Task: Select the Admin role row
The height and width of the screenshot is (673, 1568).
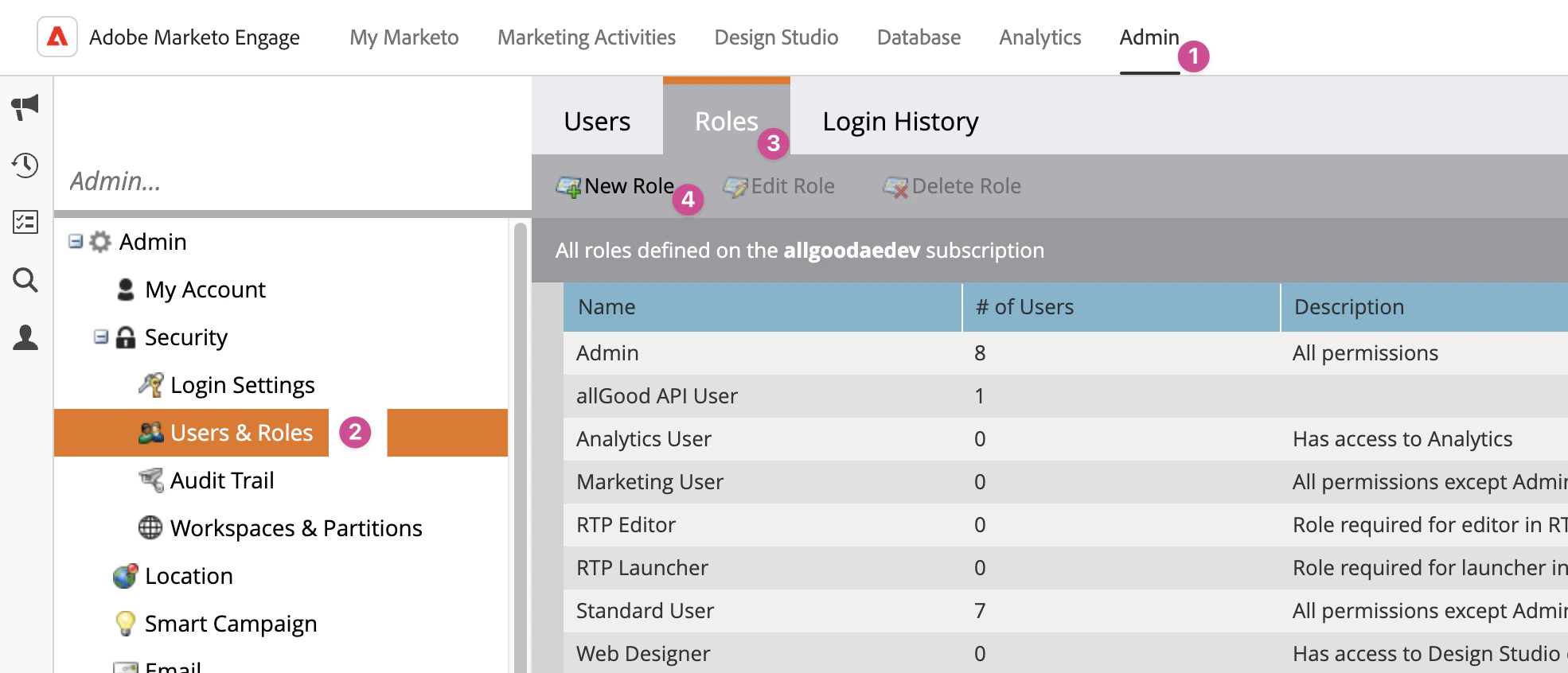Action: (1066, 353)
